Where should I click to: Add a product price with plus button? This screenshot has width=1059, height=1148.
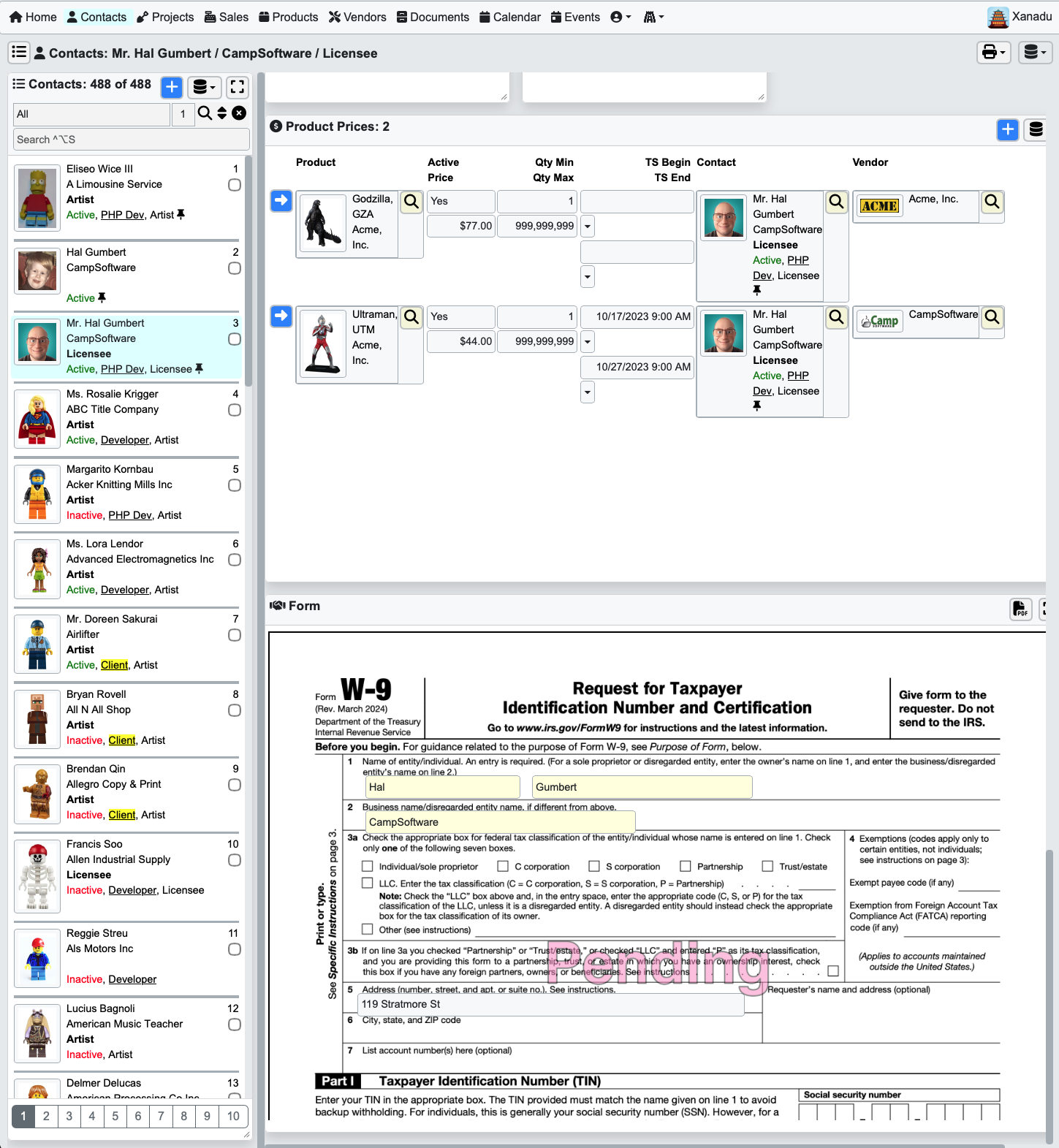point(1008,129)
